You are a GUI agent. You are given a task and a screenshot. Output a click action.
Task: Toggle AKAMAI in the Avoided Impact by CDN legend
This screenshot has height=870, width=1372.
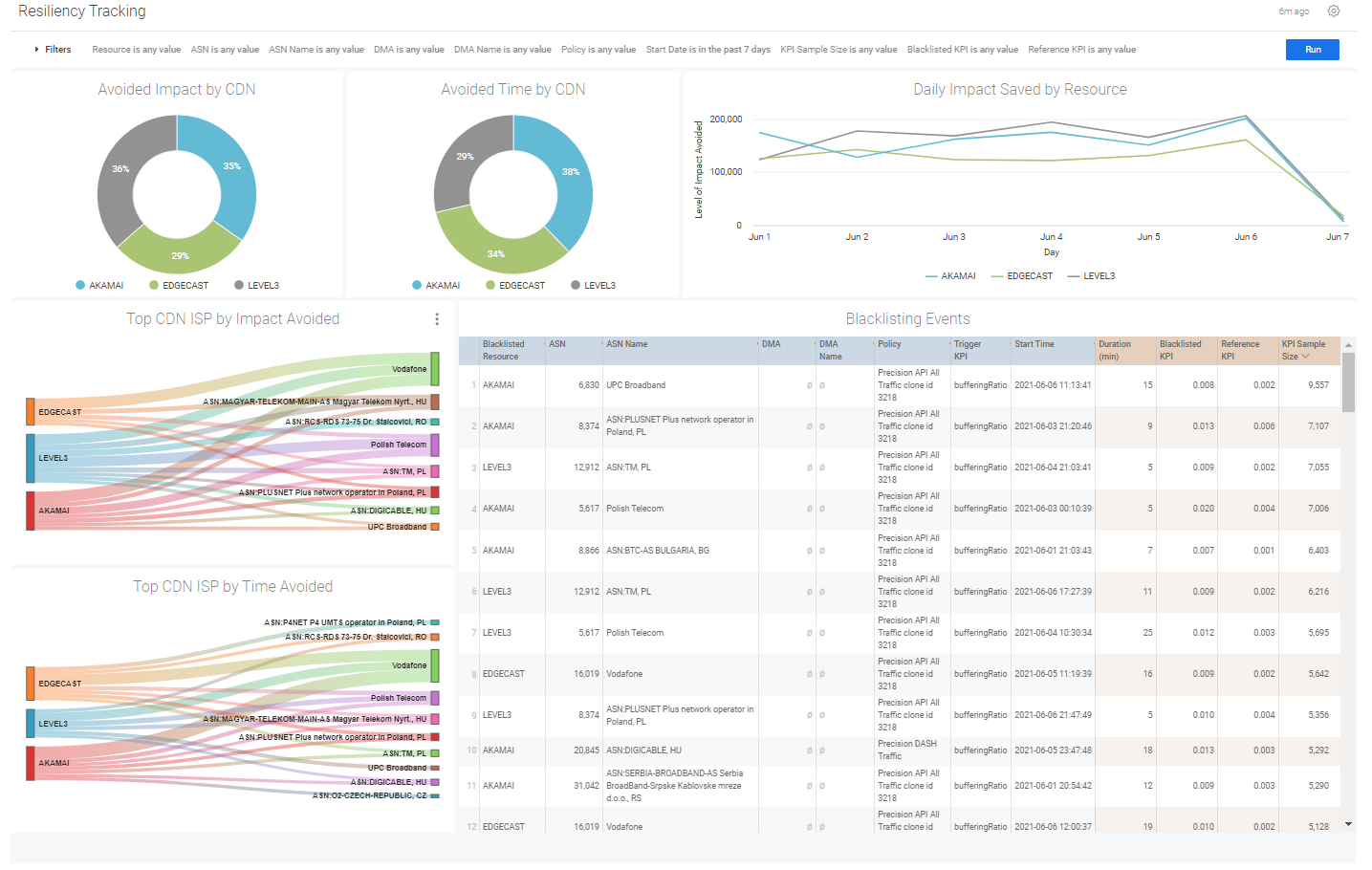click(101, 285)
